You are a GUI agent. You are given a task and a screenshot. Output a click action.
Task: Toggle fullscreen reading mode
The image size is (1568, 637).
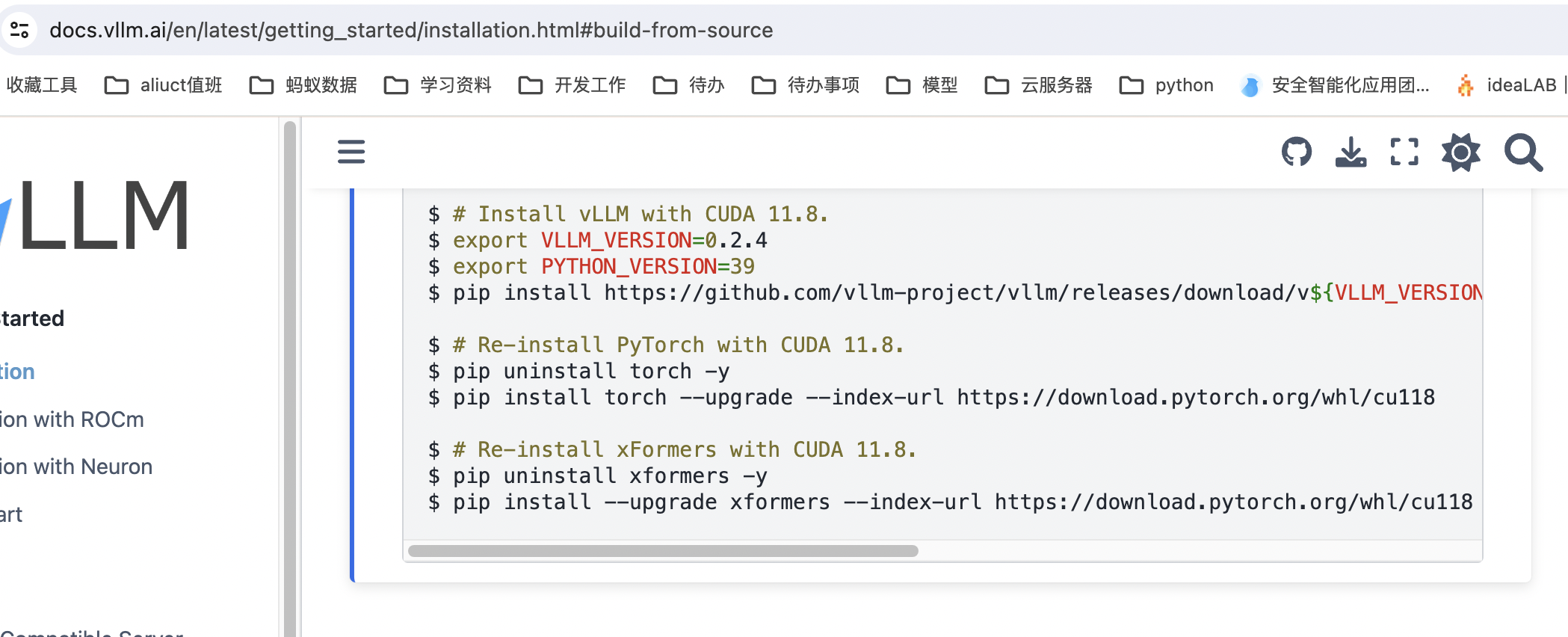click(x=1405, y=152)
